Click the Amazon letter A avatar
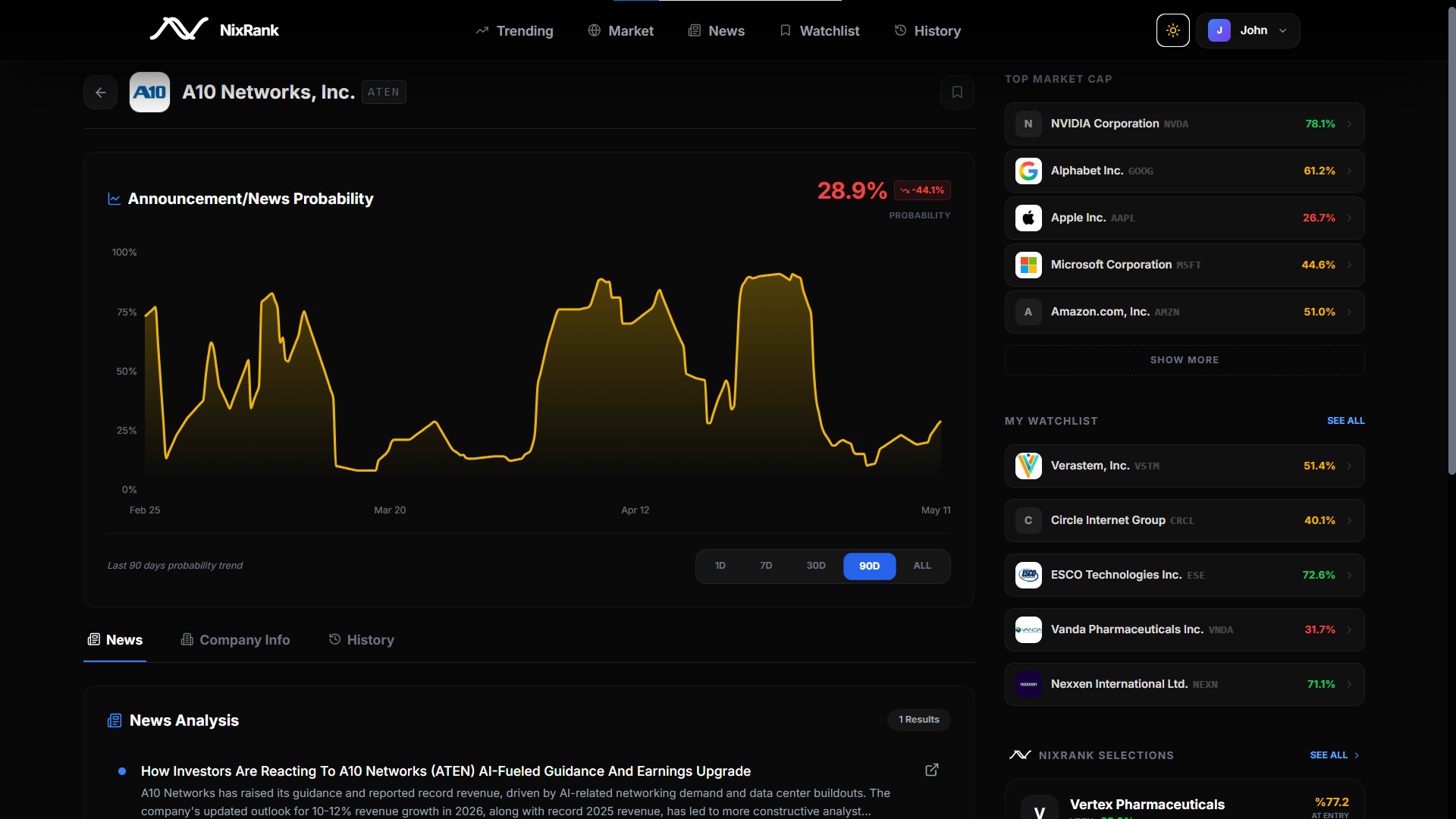The width and height of the screenshot is (1456, 819). pos(1028,312)
